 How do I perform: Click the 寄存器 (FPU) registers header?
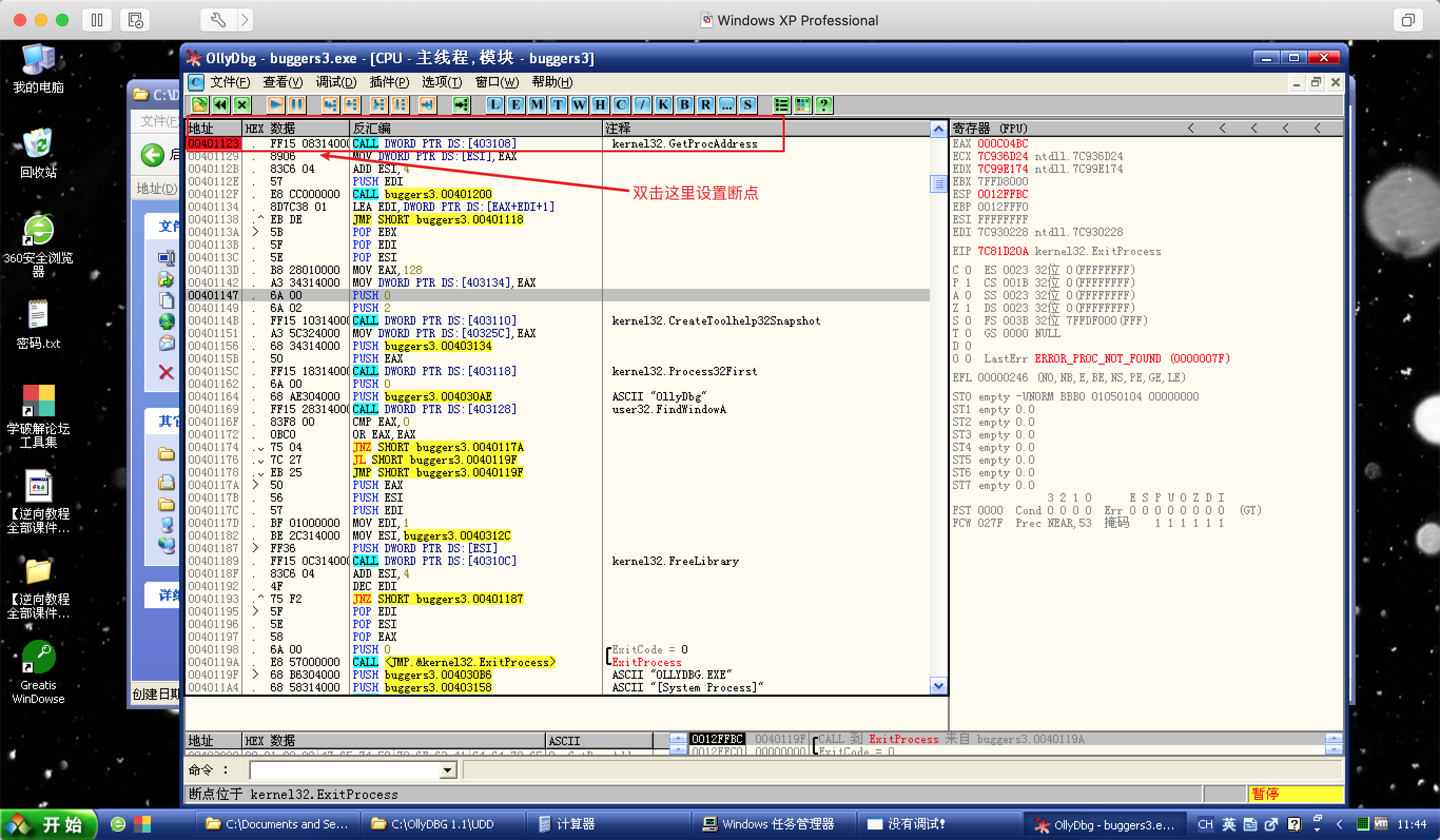click(x=989, y=128)
